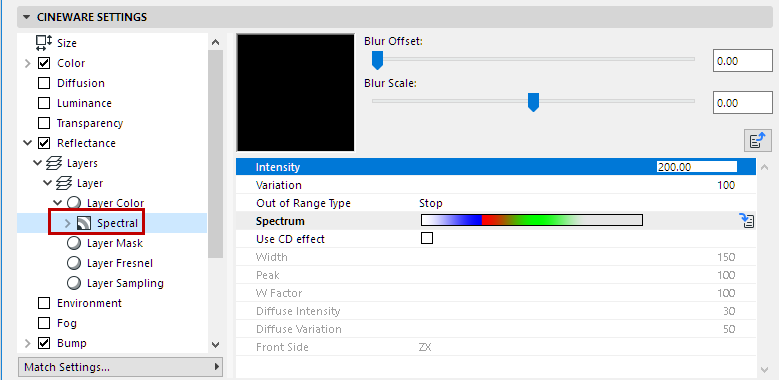Expand the Spectral shader node
Viewport: 779px width, 380px height.
(68, 224)
